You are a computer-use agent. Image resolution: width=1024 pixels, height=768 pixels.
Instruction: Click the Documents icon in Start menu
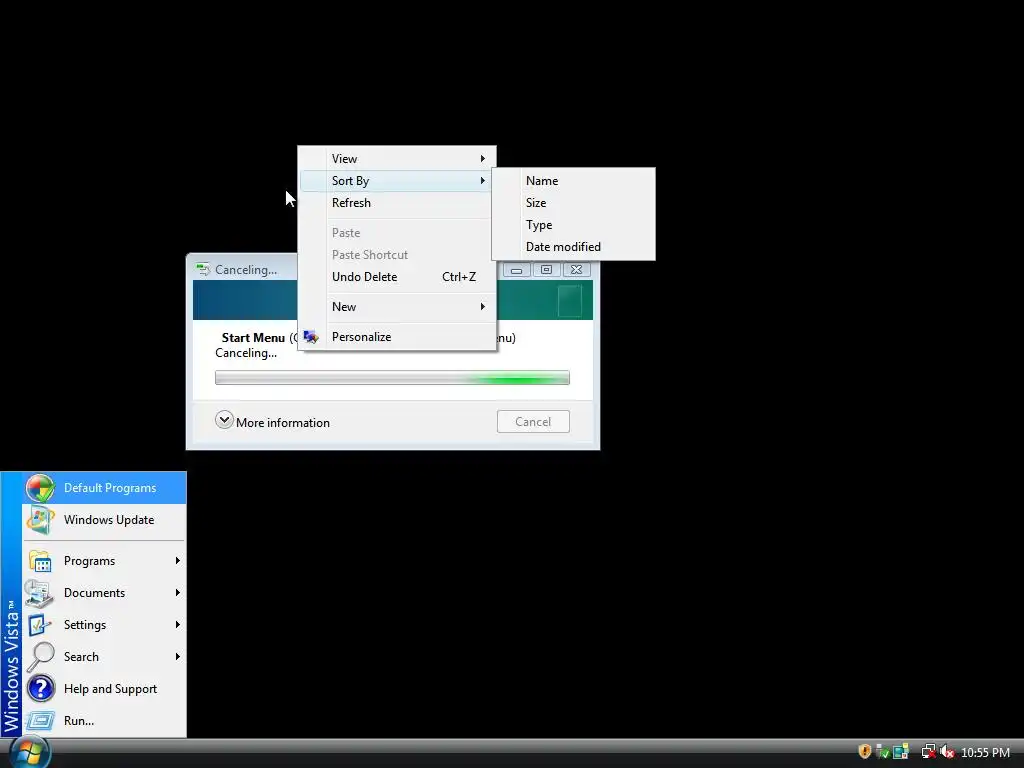click(x=39, y=593)
